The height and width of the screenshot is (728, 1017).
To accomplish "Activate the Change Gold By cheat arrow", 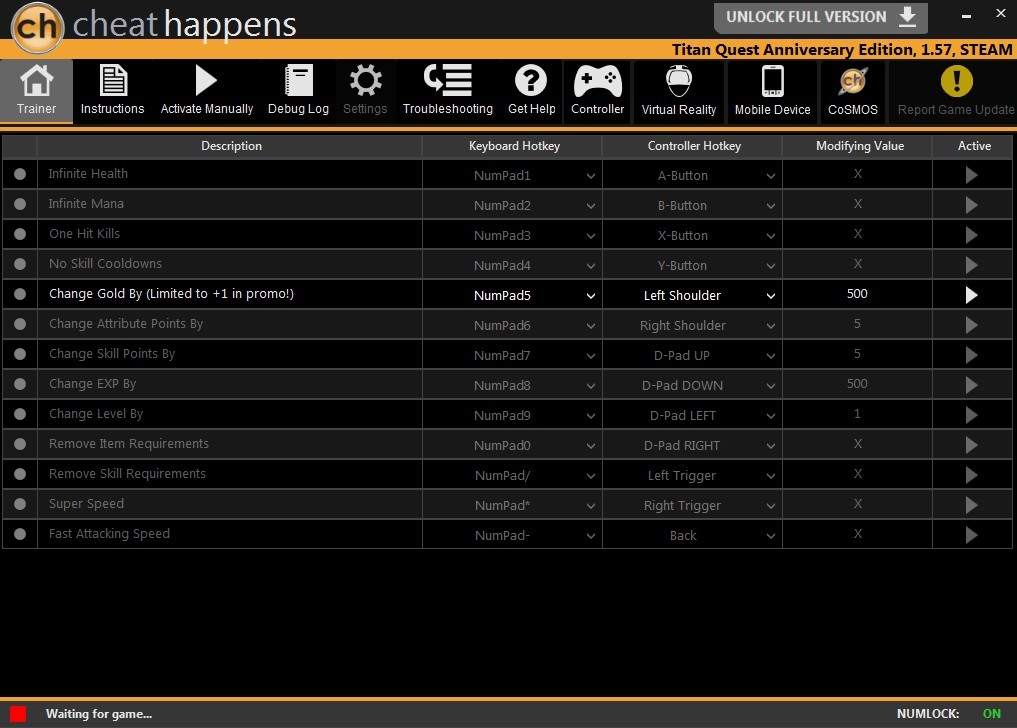I will click(x=971, y=295).
